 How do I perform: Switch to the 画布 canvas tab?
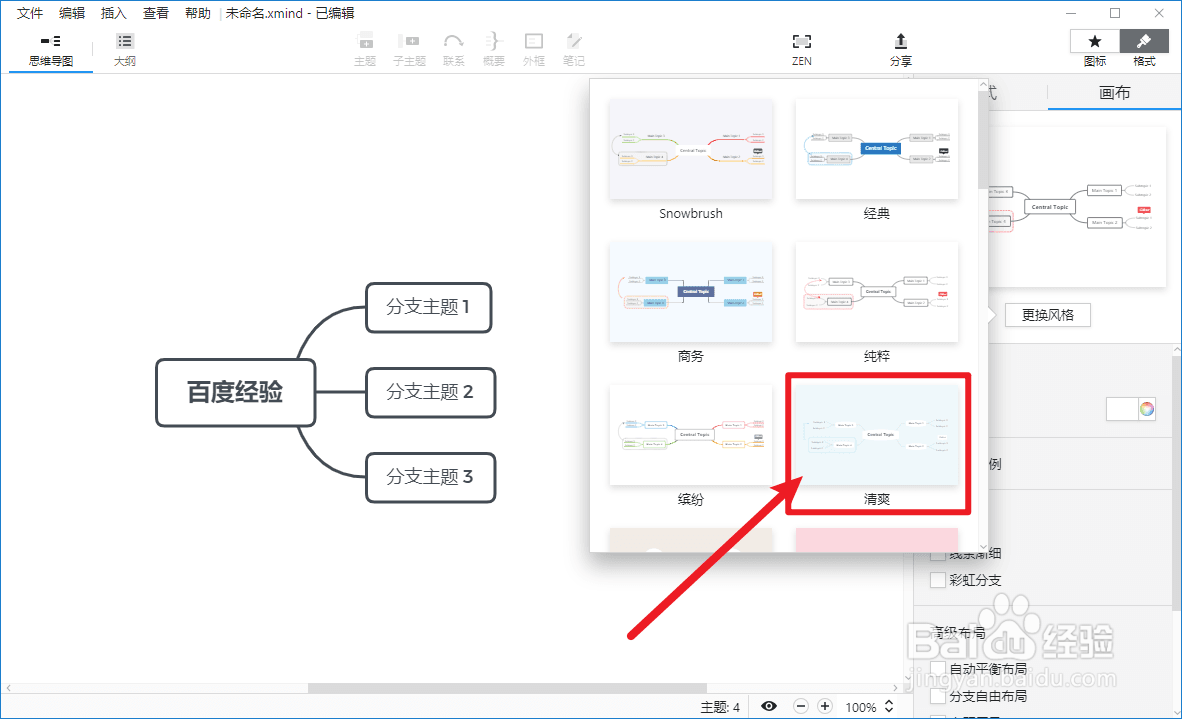[x=1114, y=93]
